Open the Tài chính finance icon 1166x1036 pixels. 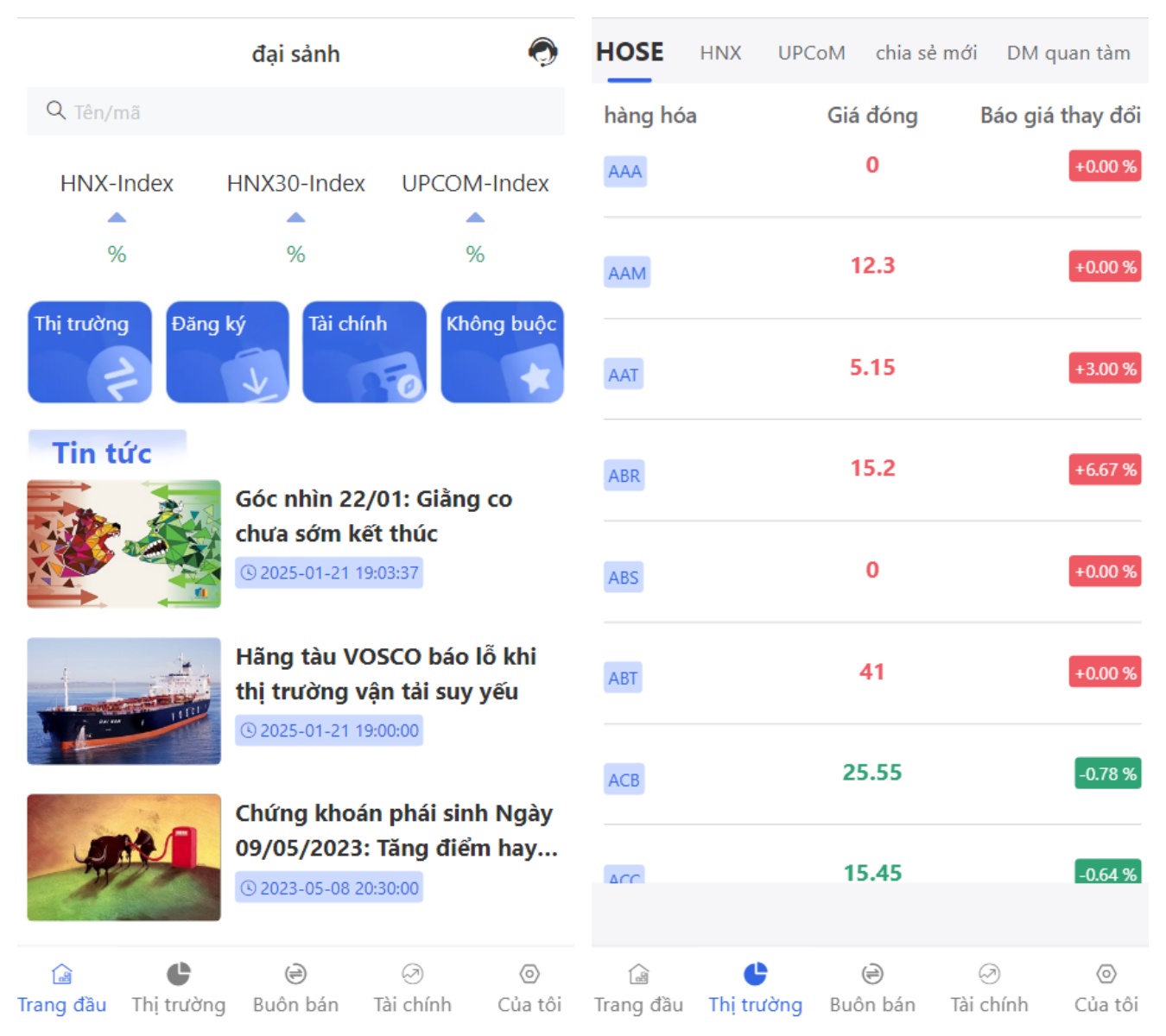[411, 974]
